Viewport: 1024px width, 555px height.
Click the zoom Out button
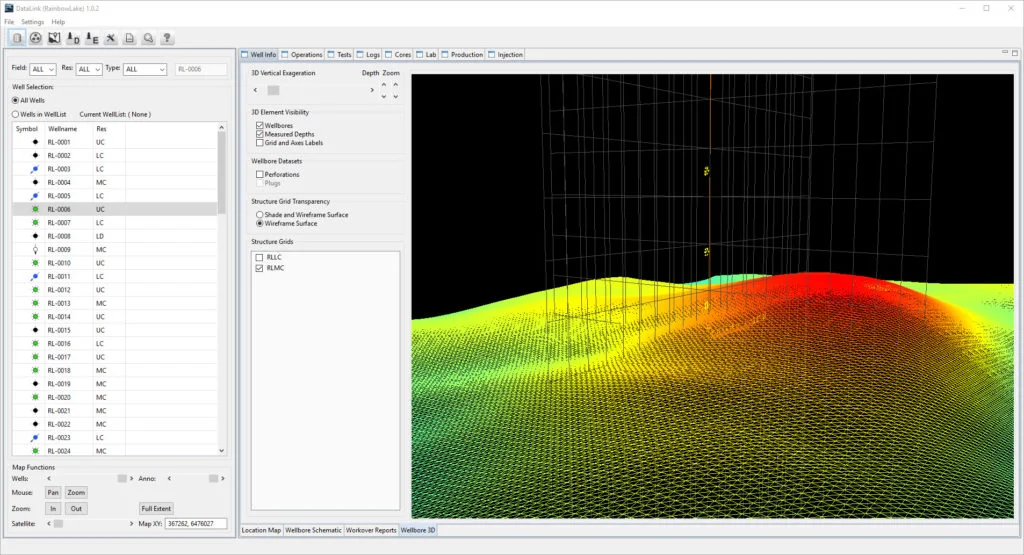[x=76, y=509]
